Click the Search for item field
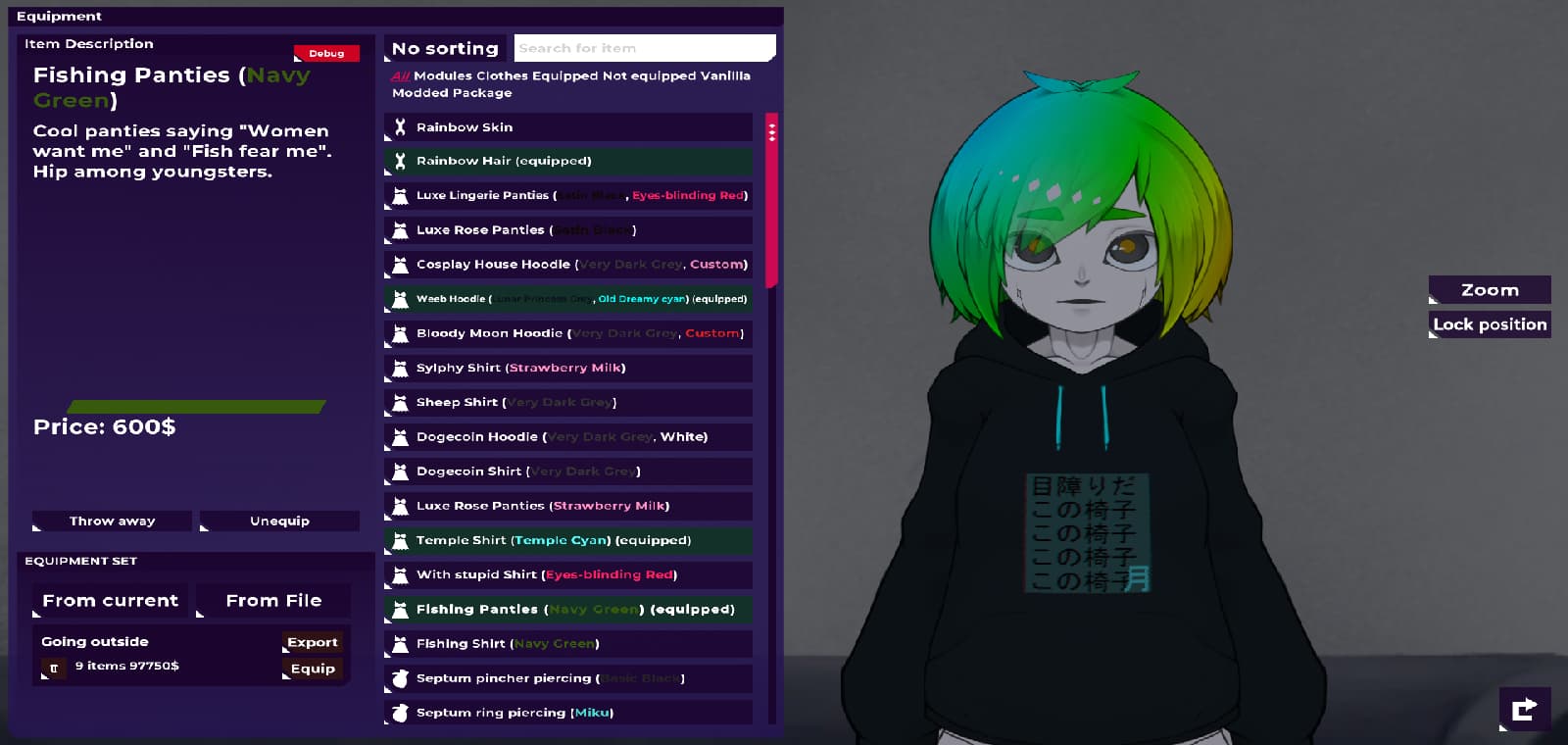 tap(645, 48)
